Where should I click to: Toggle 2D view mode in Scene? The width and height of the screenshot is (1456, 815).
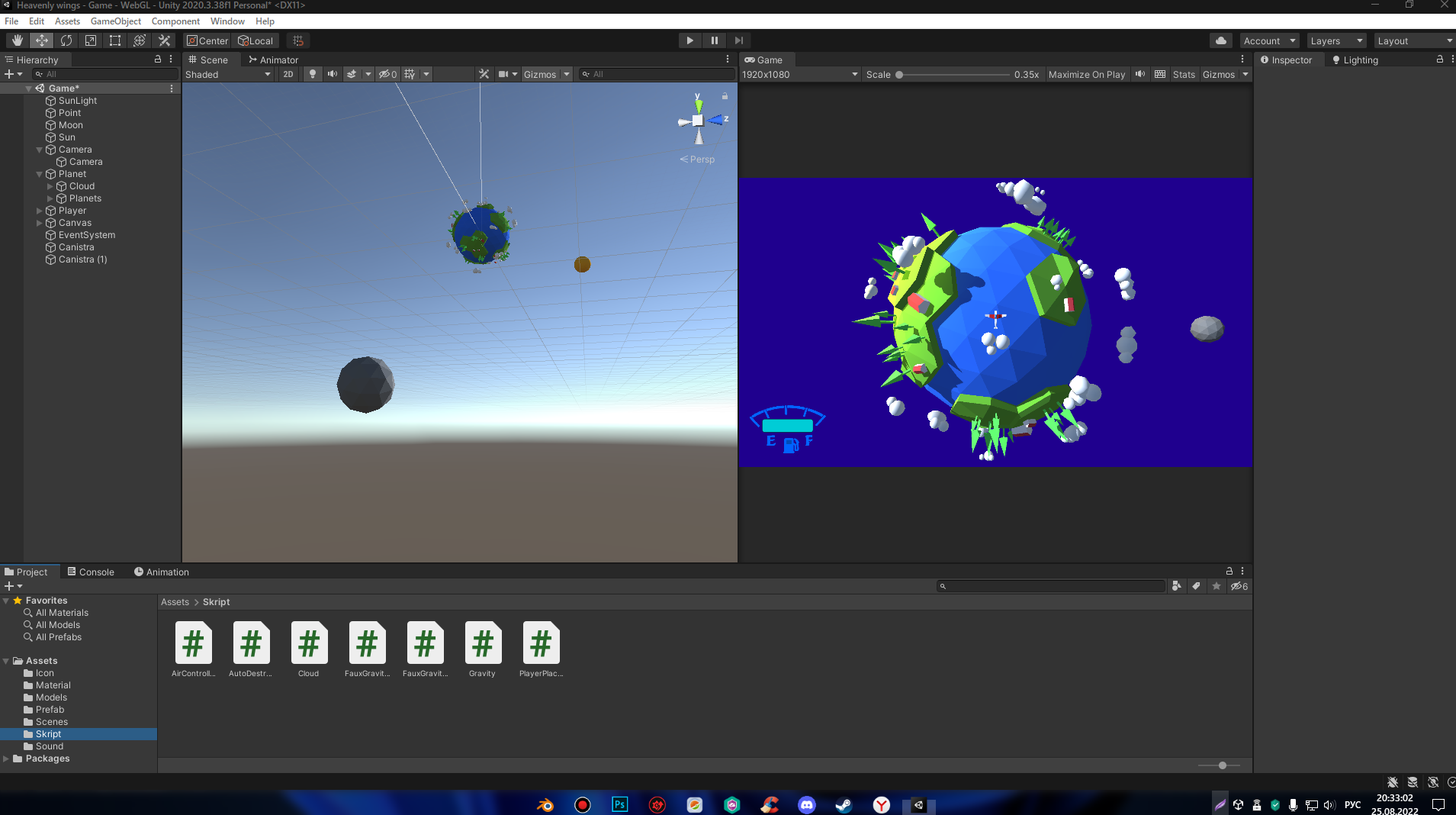[x=288, y=74]
